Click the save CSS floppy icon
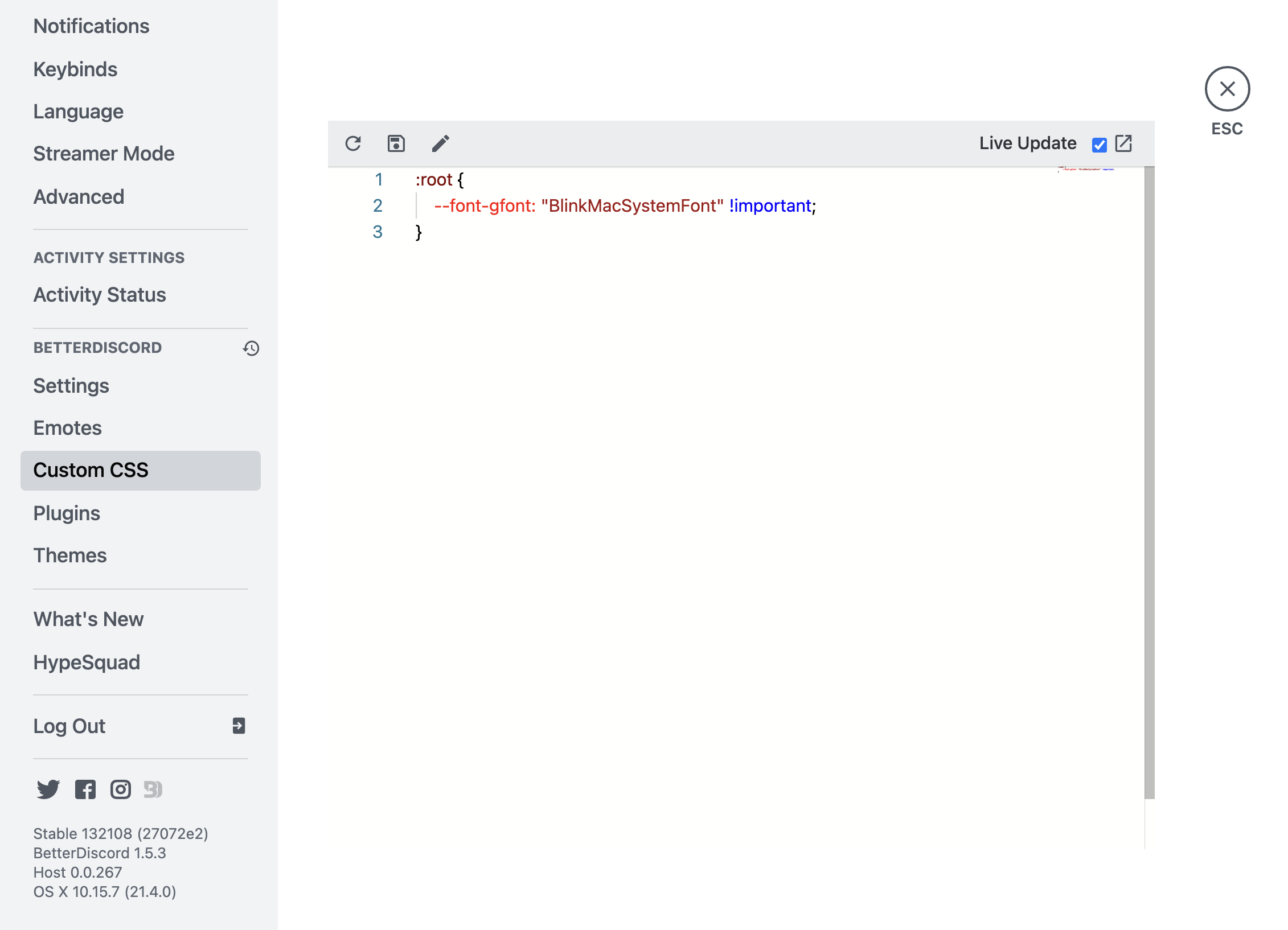This screenshot has width=1288, height=930. [x=396, y=143]
